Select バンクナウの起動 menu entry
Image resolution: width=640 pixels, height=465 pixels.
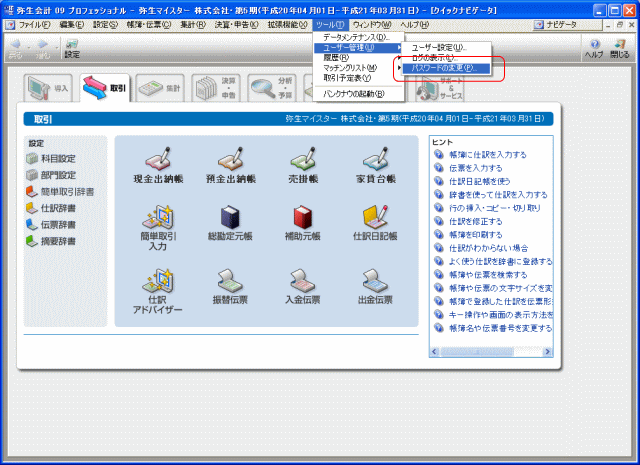click(x=358, y=94)
